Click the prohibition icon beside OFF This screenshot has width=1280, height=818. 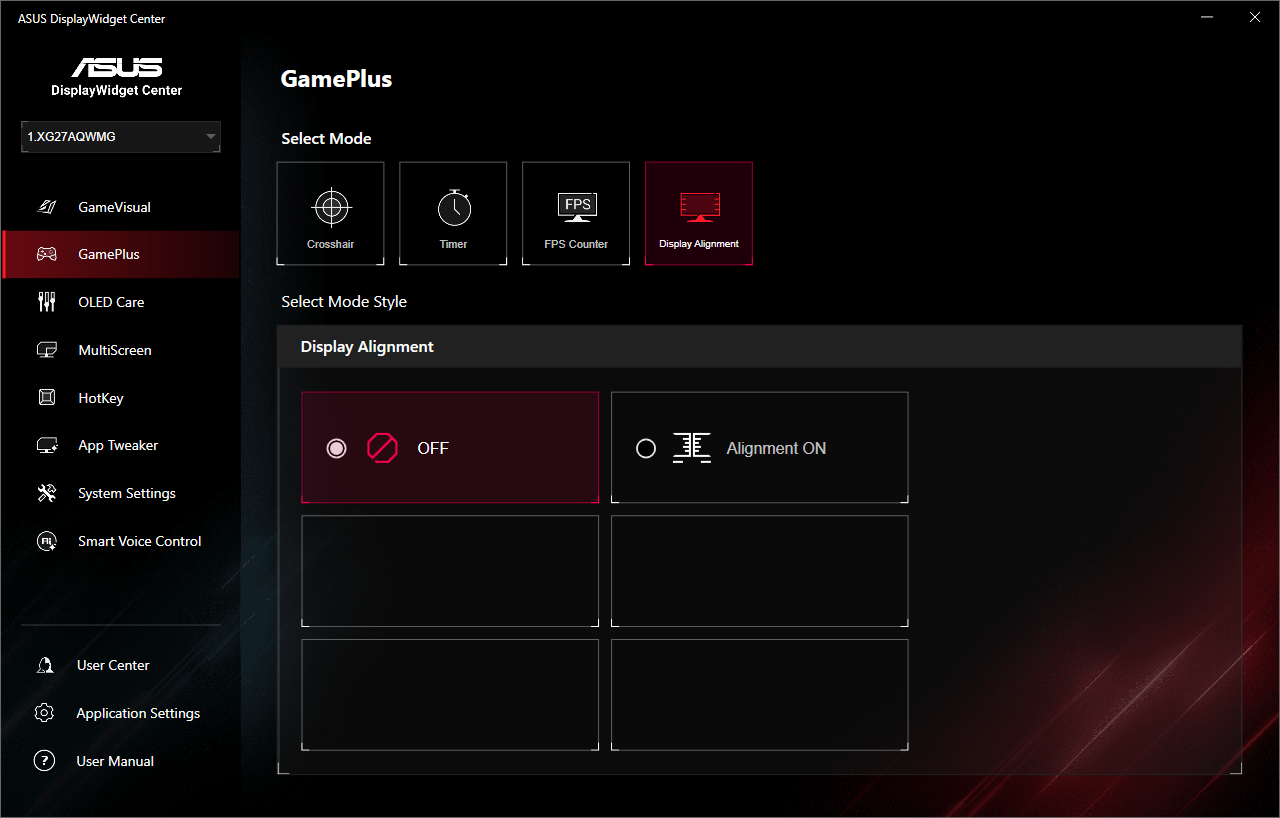point(382,448)
